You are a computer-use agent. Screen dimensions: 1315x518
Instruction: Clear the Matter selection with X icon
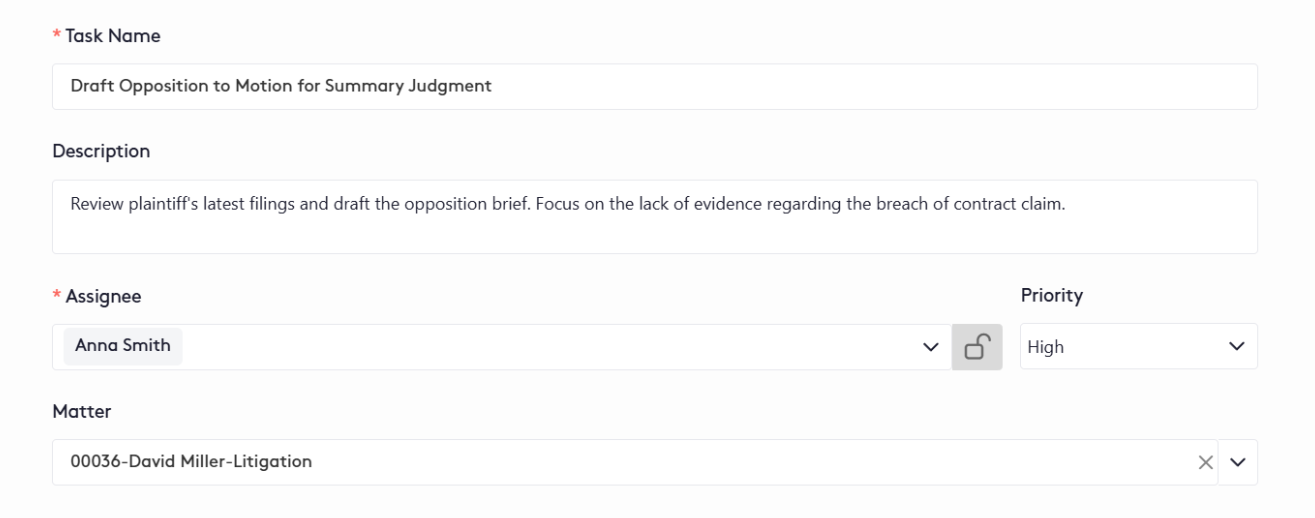[x=1205, y=462]
